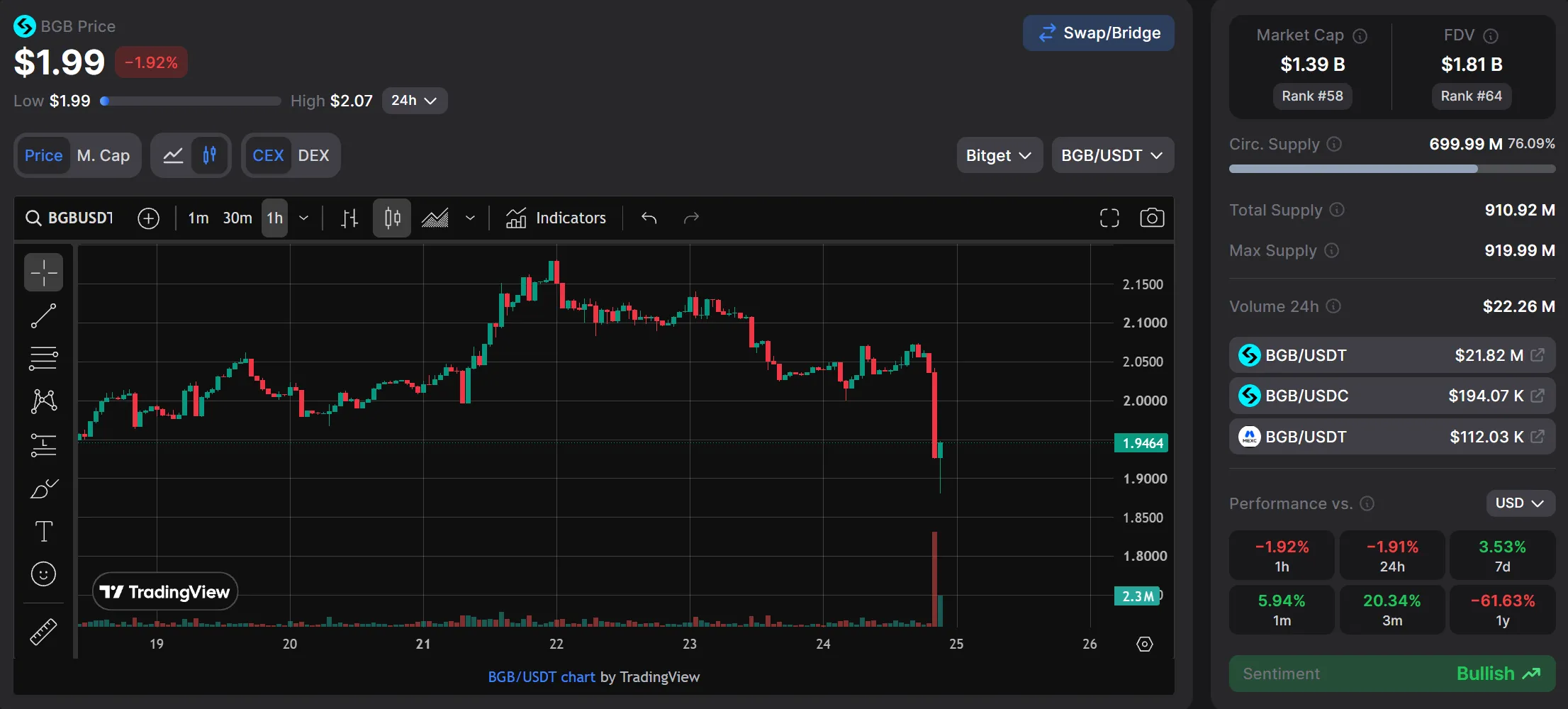Show Total Supply info icon
Viewport: 1568px width, 709px height.
tap(1337, 210)
